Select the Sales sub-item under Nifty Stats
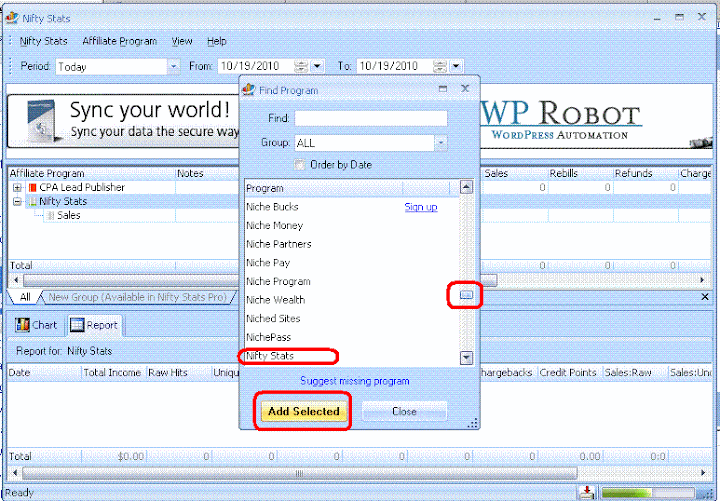 (x=69, y=215)
